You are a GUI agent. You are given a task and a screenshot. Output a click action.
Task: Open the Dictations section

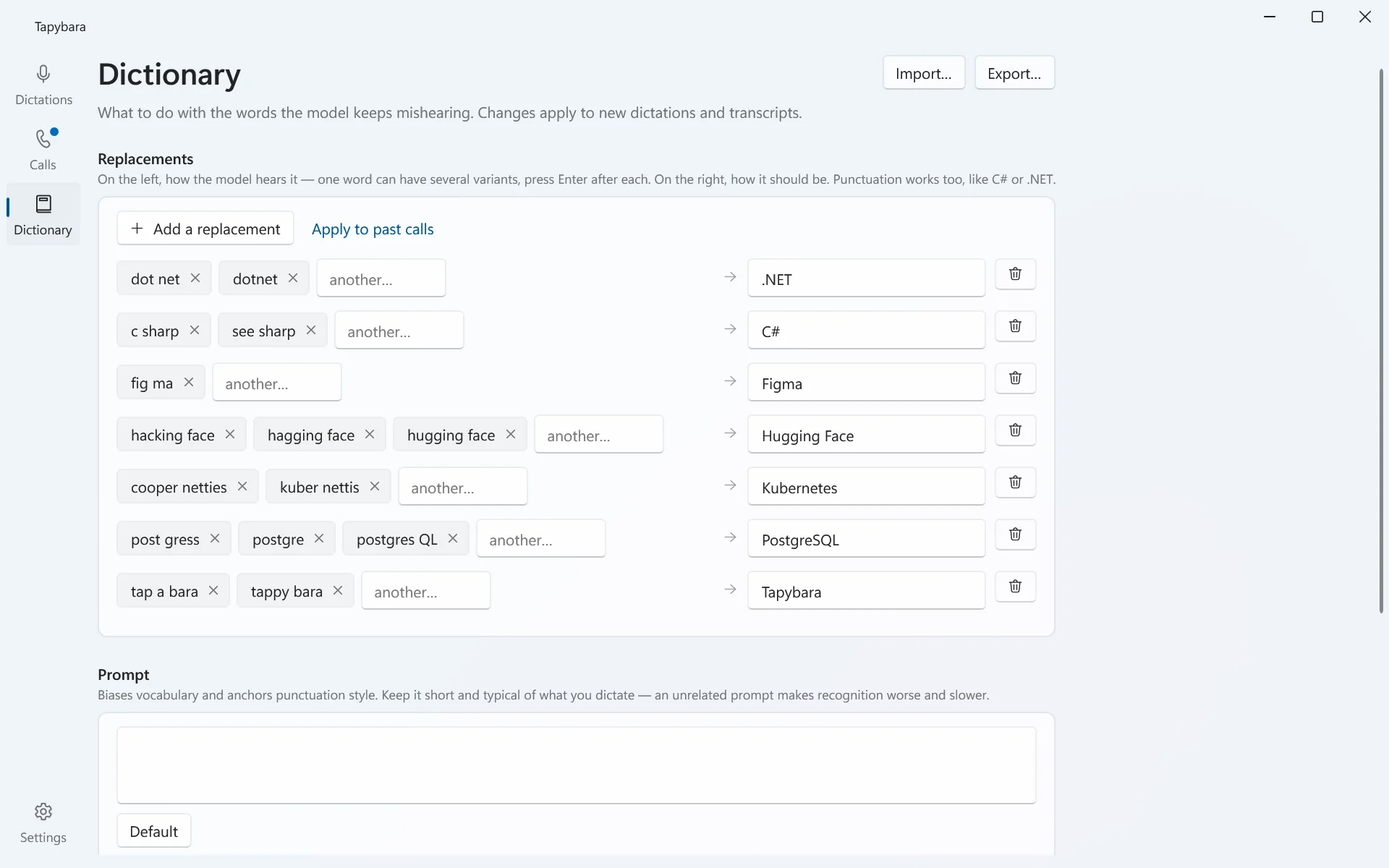[43, 85]
